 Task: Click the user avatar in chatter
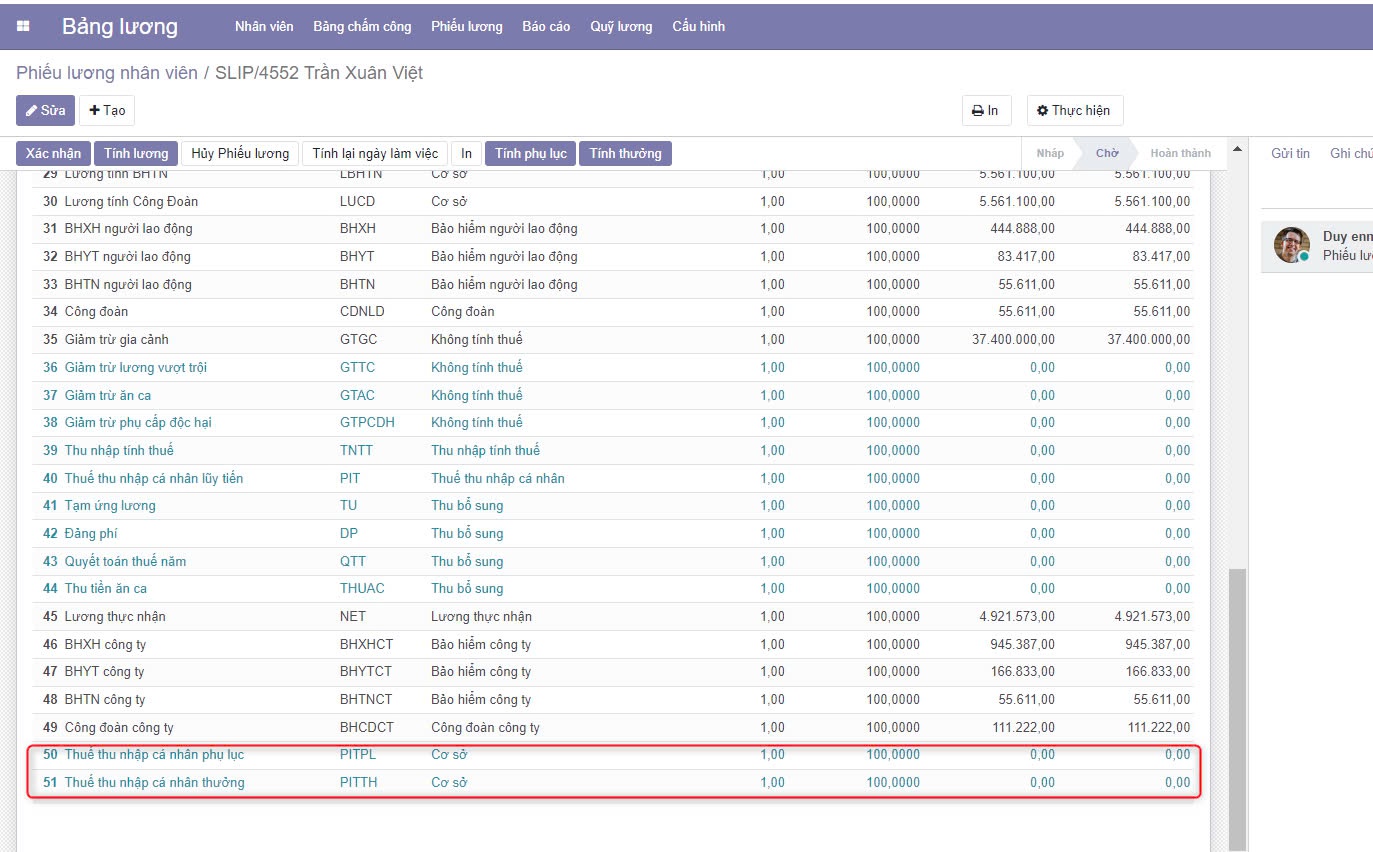coord(1291,245)
